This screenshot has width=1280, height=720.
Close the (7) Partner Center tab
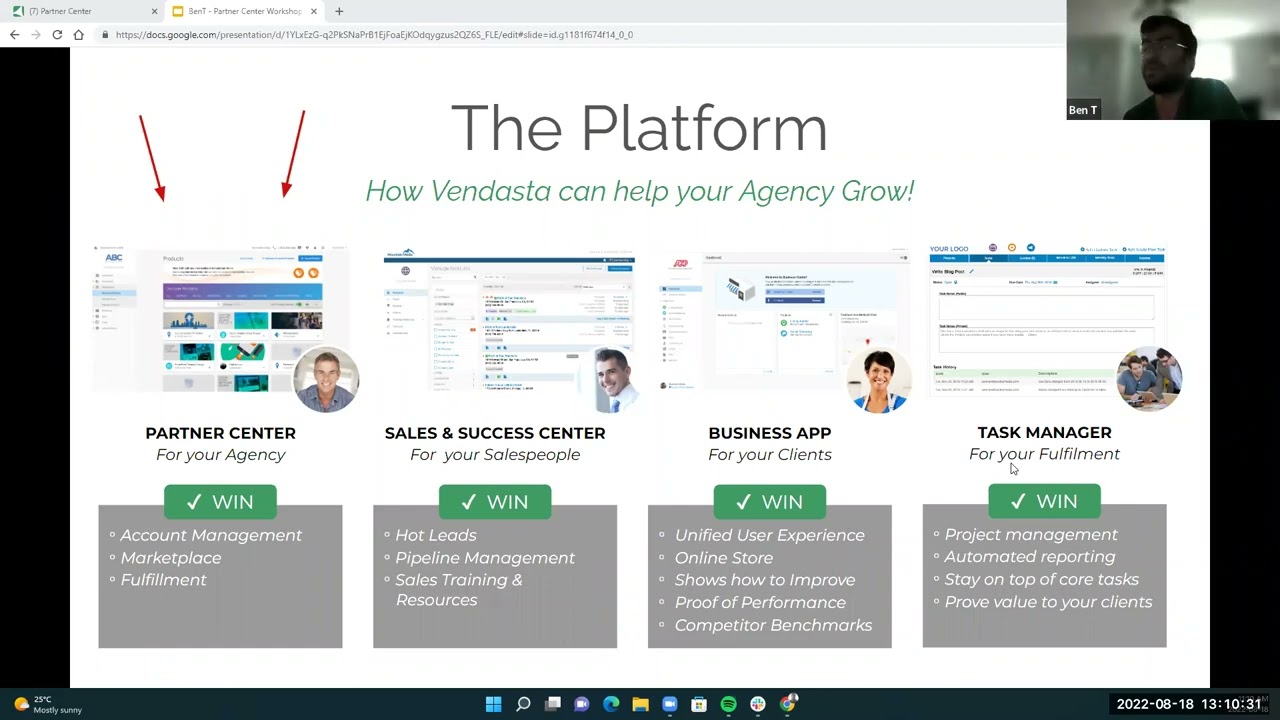pos(155,11)
